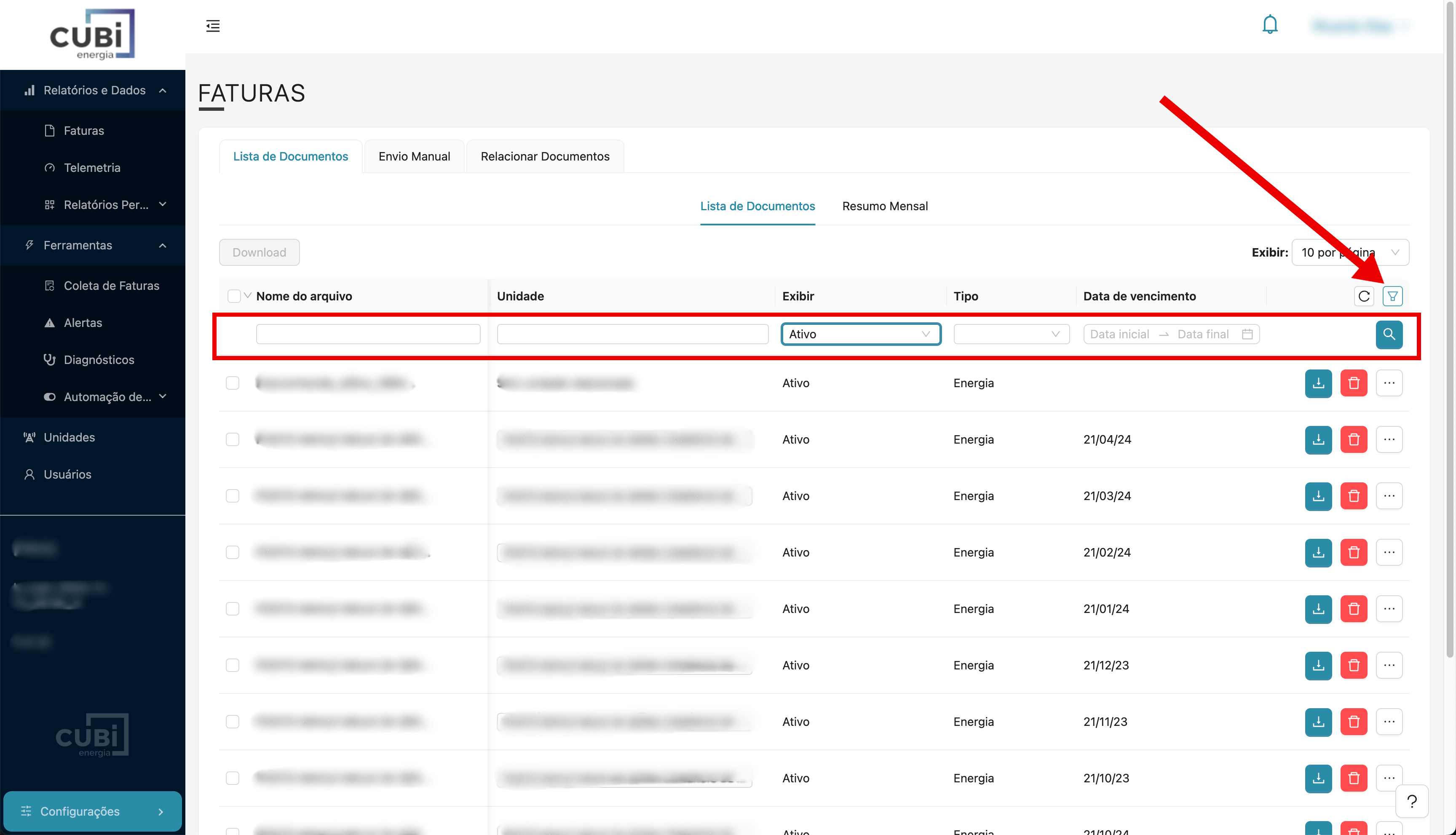Open the help question mark button

(x=1411, y=800)
